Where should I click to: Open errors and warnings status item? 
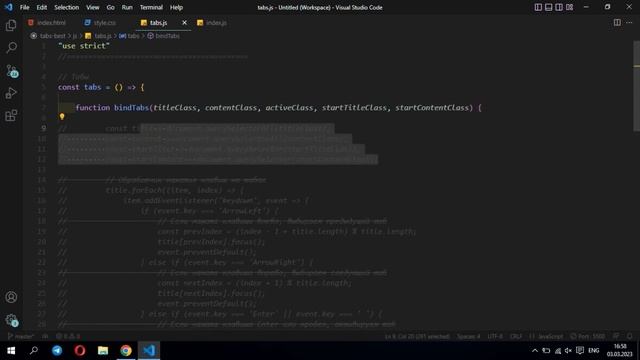pyautogui.click(x=68, y=336)
